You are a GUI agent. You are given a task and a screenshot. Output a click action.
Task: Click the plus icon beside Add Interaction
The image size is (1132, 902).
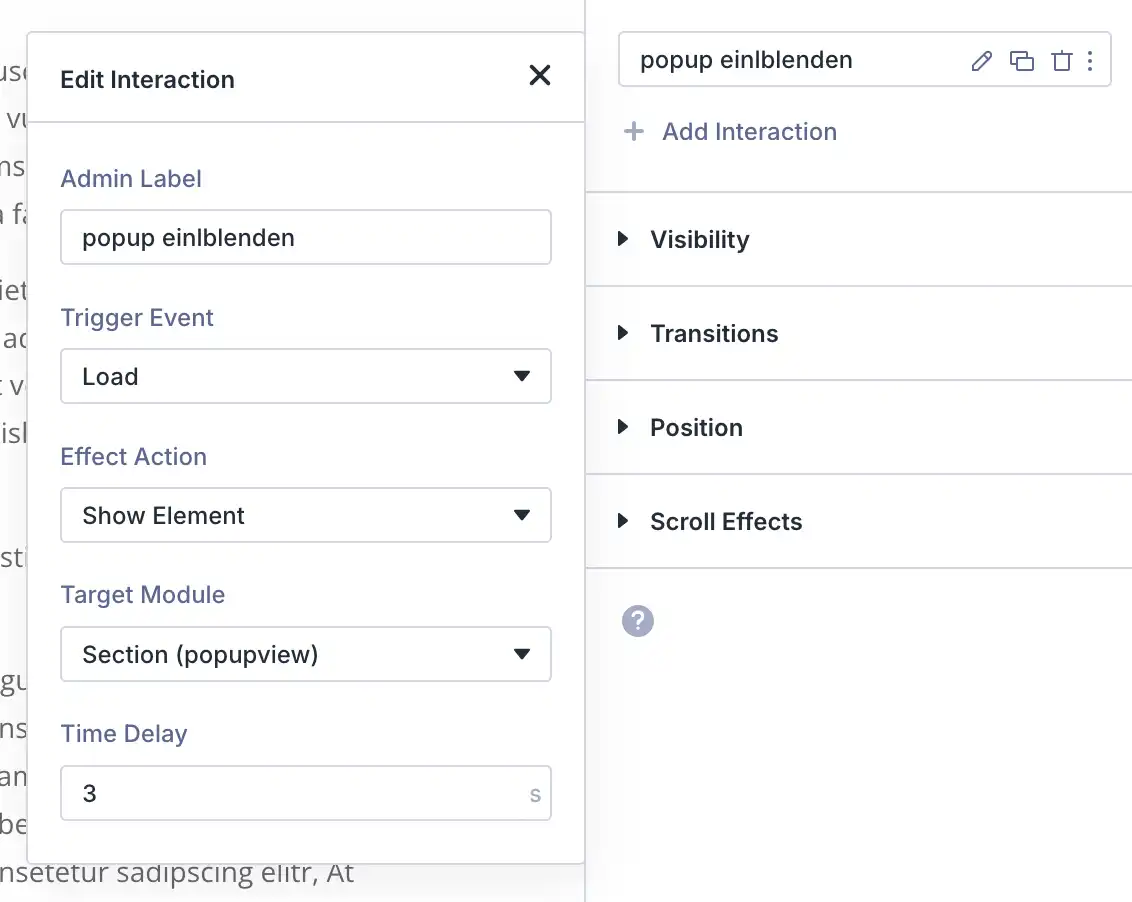tap(634, 131)
